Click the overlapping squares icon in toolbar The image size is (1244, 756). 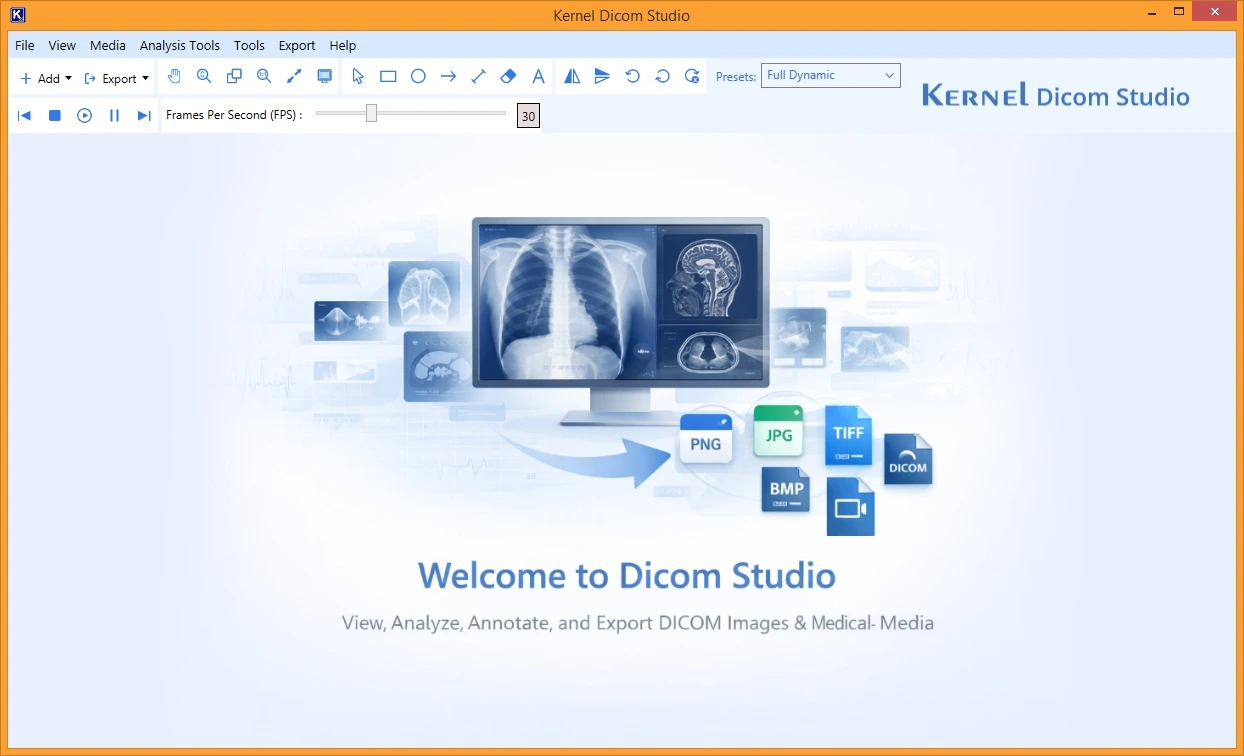pyautogui.click(x=234, y=76)
